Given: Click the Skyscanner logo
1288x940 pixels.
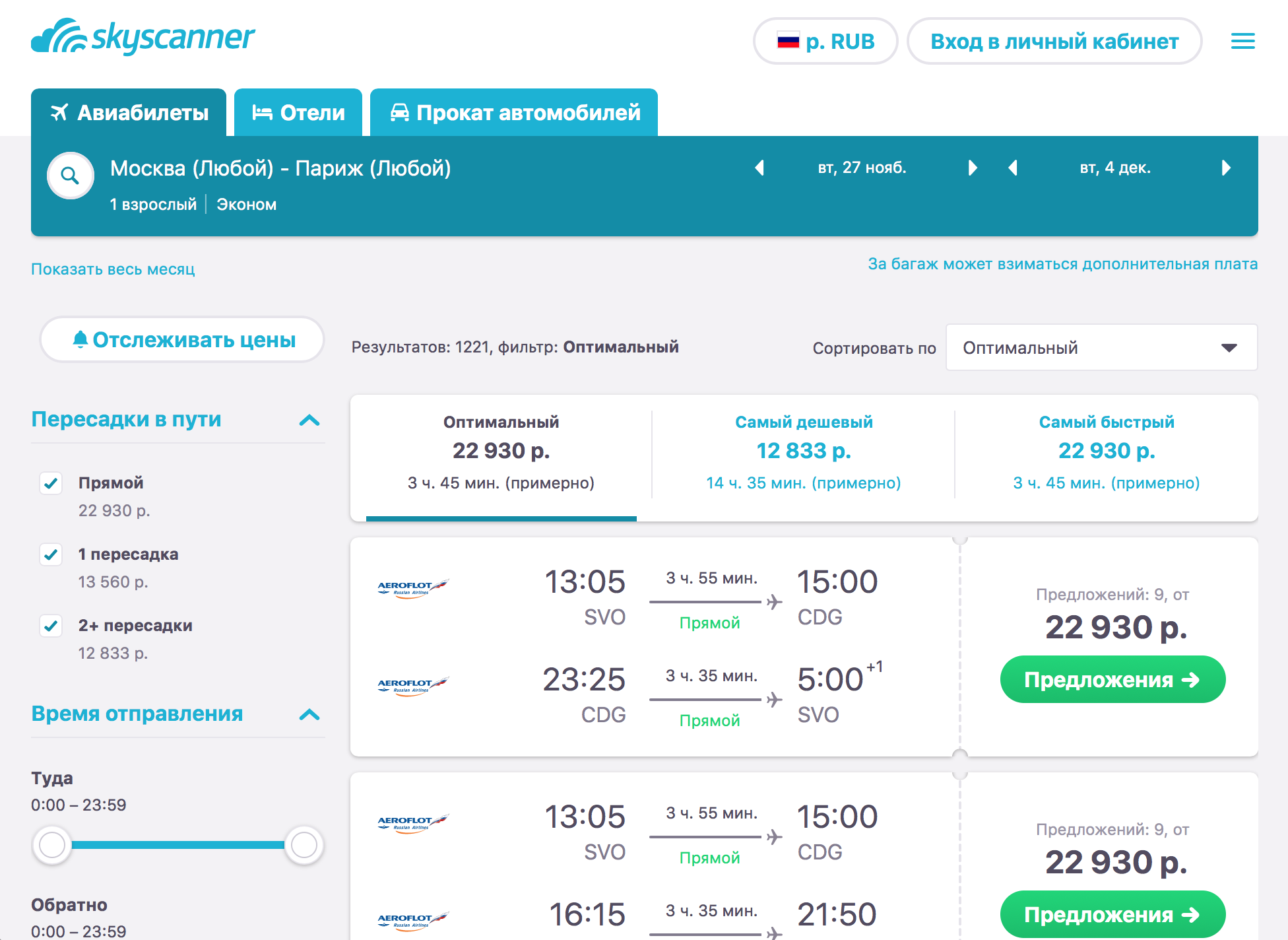Looking at the screenshot, I should click(x=143, y=38).
